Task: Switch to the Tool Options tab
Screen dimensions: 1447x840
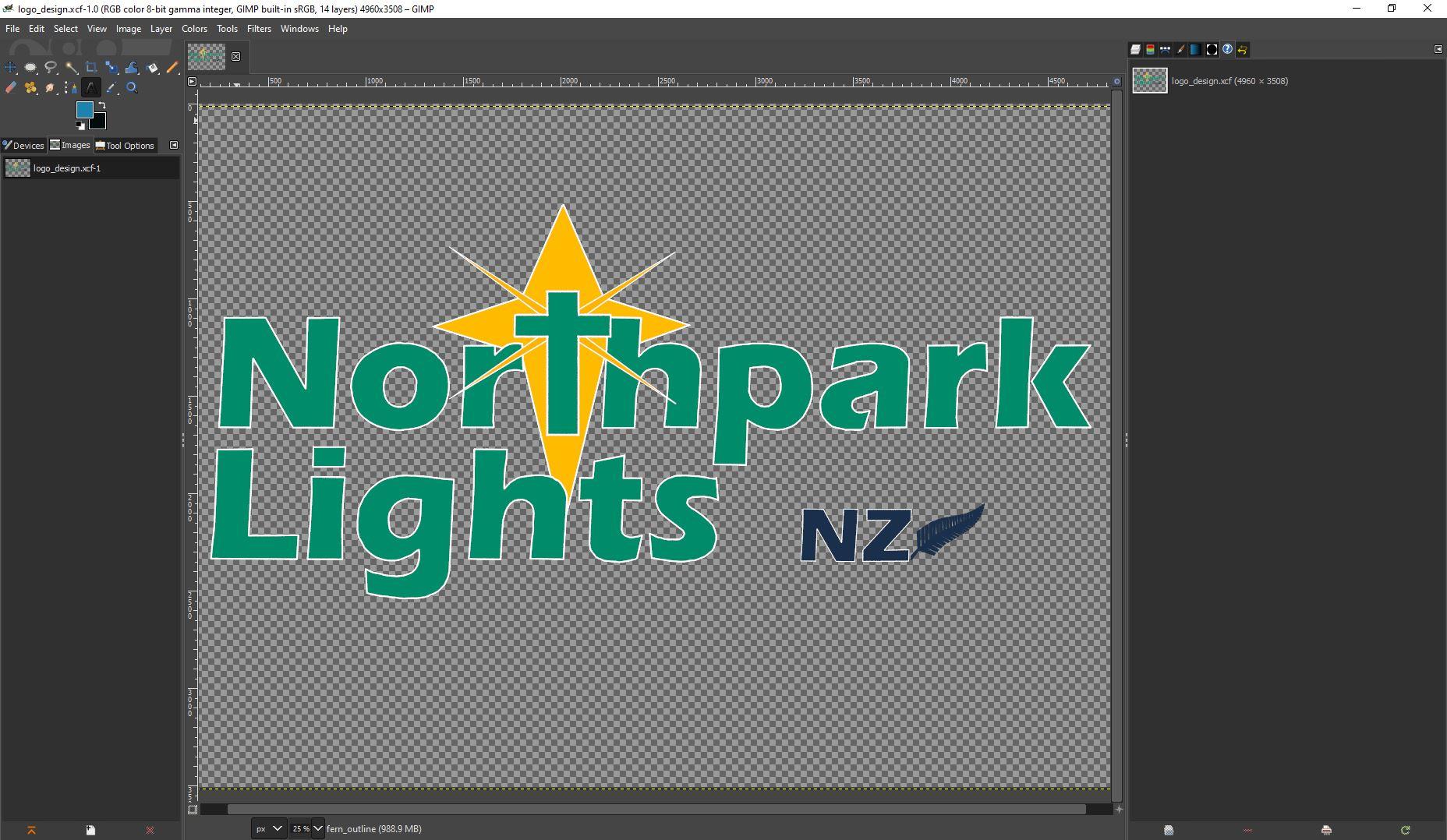Action: (x=125, y=145)
